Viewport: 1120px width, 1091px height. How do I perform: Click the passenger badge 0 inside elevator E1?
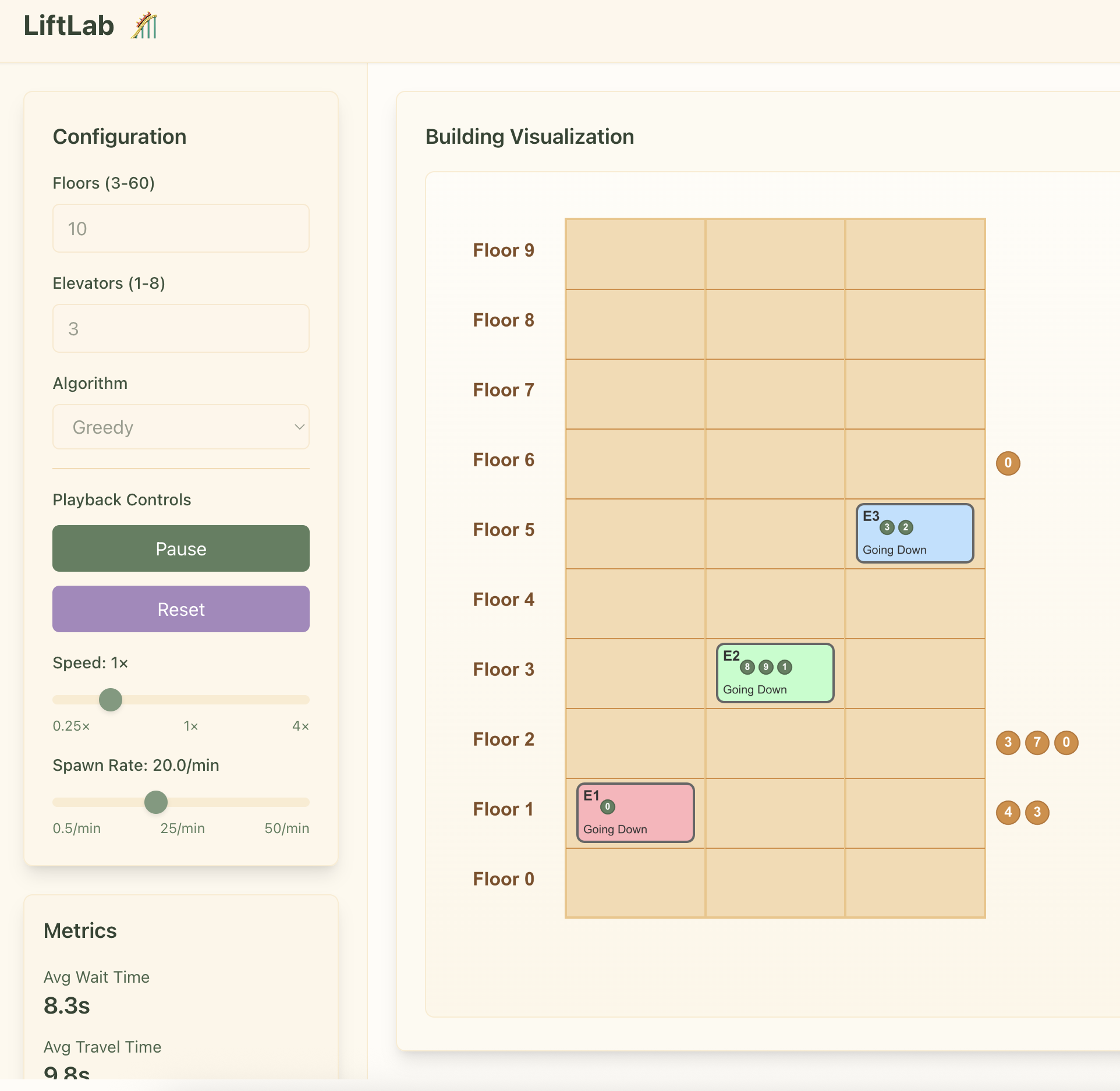click(x=607, y=807)
